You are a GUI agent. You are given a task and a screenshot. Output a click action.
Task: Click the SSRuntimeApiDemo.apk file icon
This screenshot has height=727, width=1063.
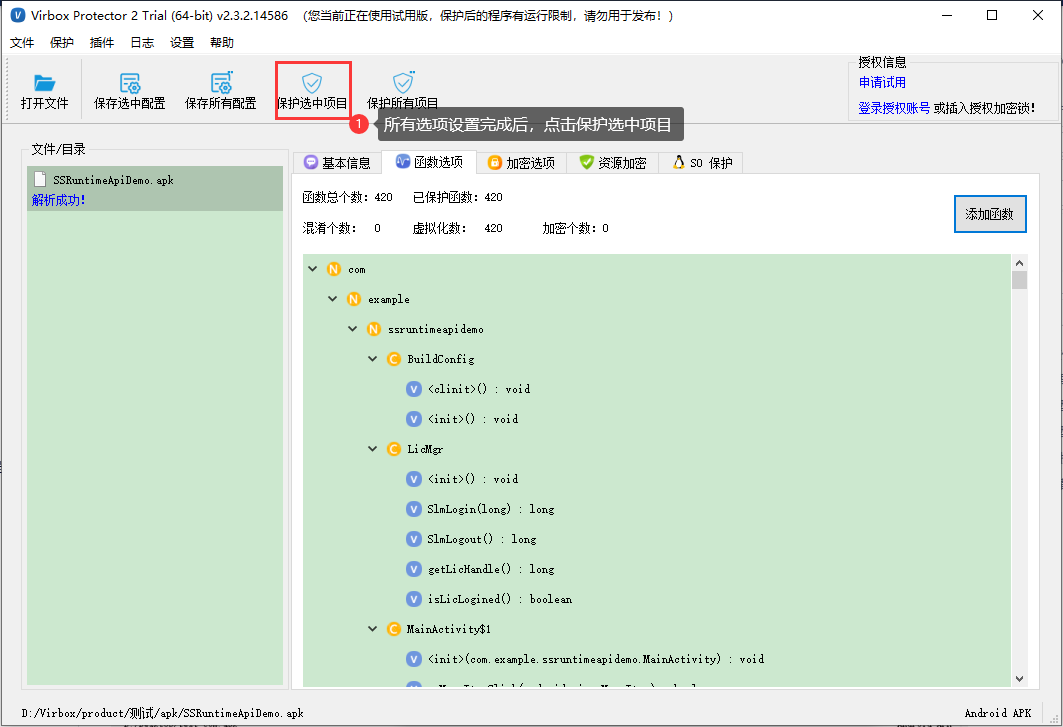(x=41, y=180)
